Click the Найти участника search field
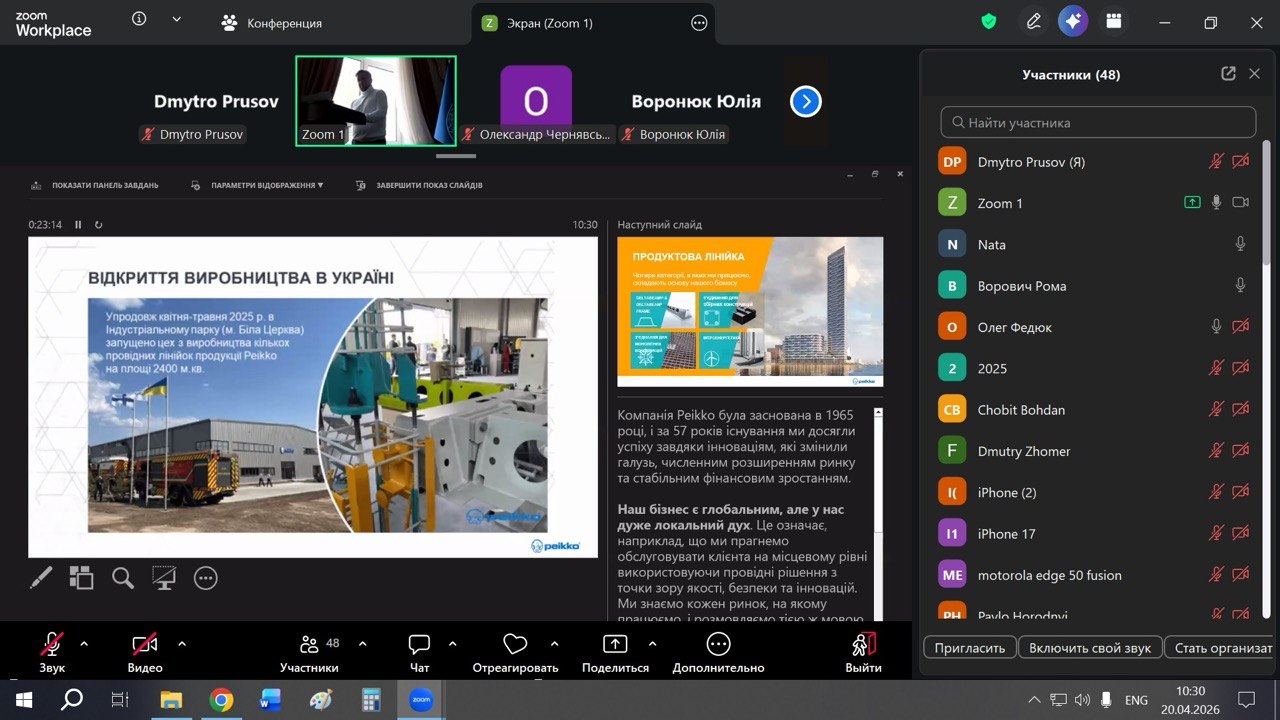 point(1098,123)
